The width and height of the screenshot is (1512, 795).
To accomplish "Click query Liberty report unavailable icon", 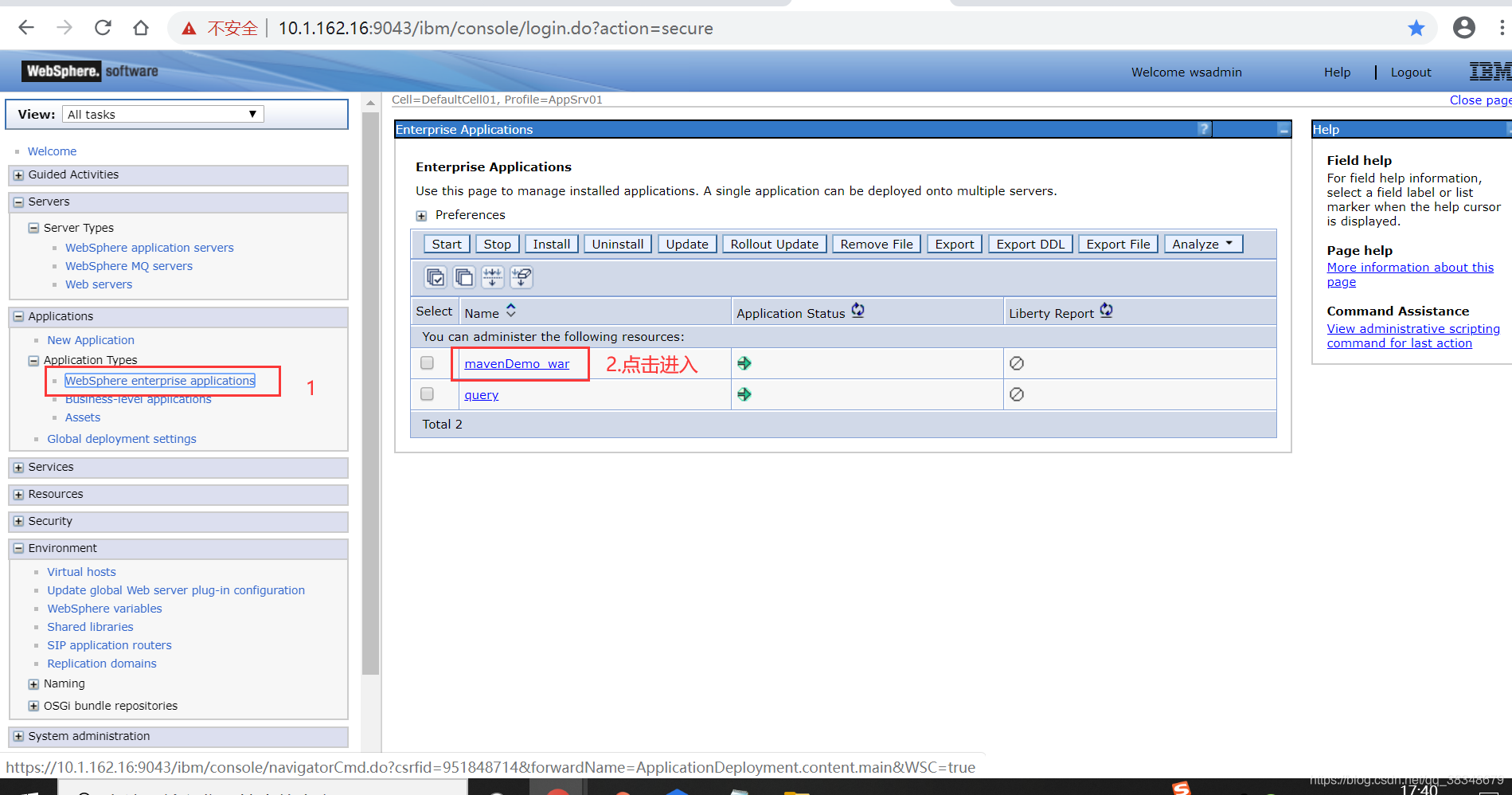I will (1017, 394).
